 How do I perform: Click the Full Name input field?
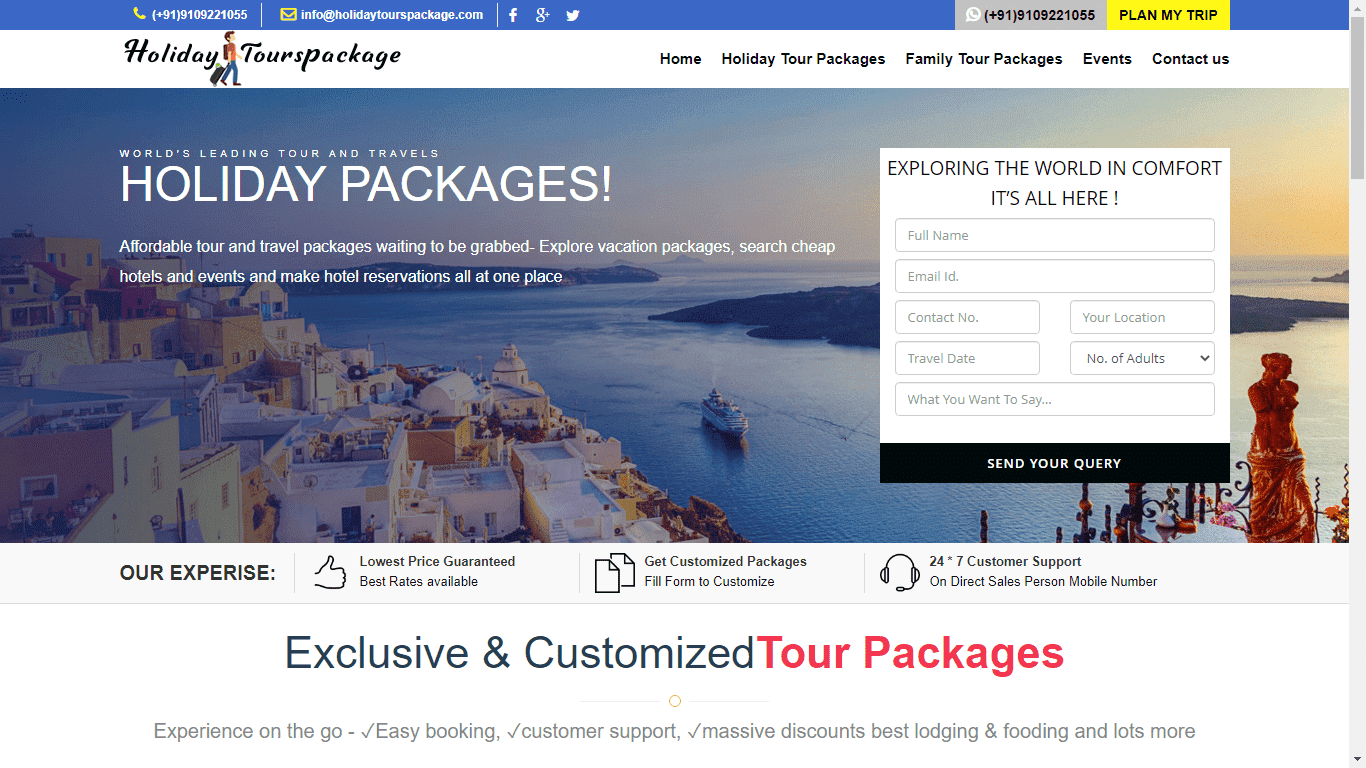tap(1054, 235)
